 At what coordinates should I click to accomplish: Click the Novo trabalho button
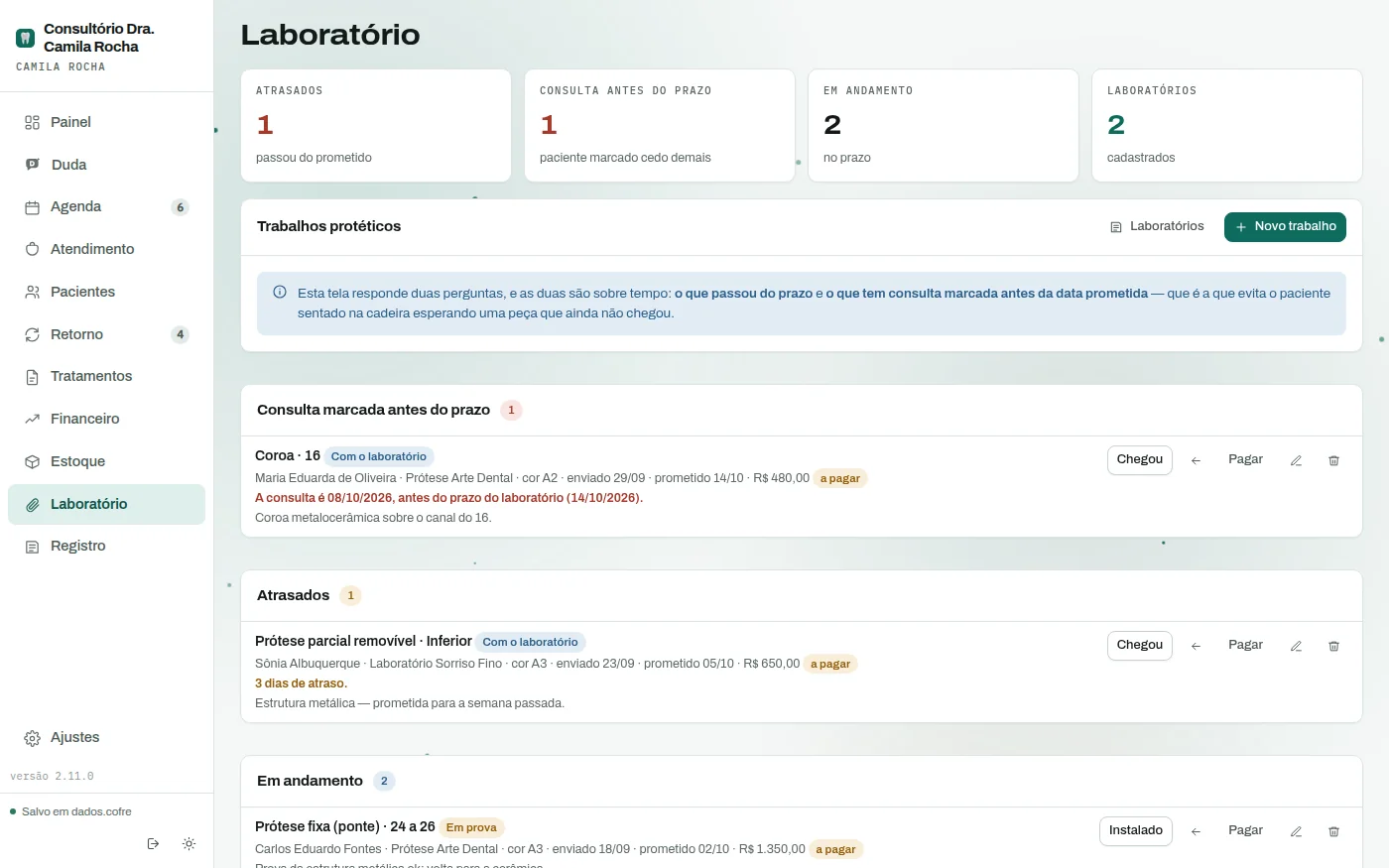[x=1285, y=226]
